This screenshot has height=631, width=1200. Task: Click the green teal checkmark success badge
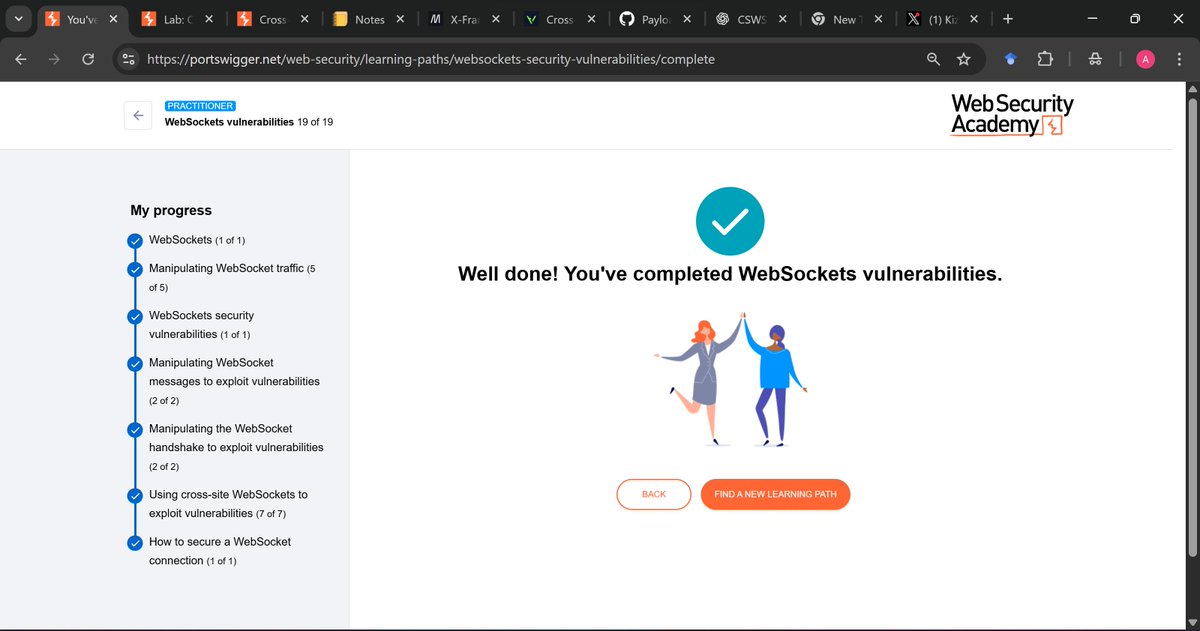[x=730, y=220]
